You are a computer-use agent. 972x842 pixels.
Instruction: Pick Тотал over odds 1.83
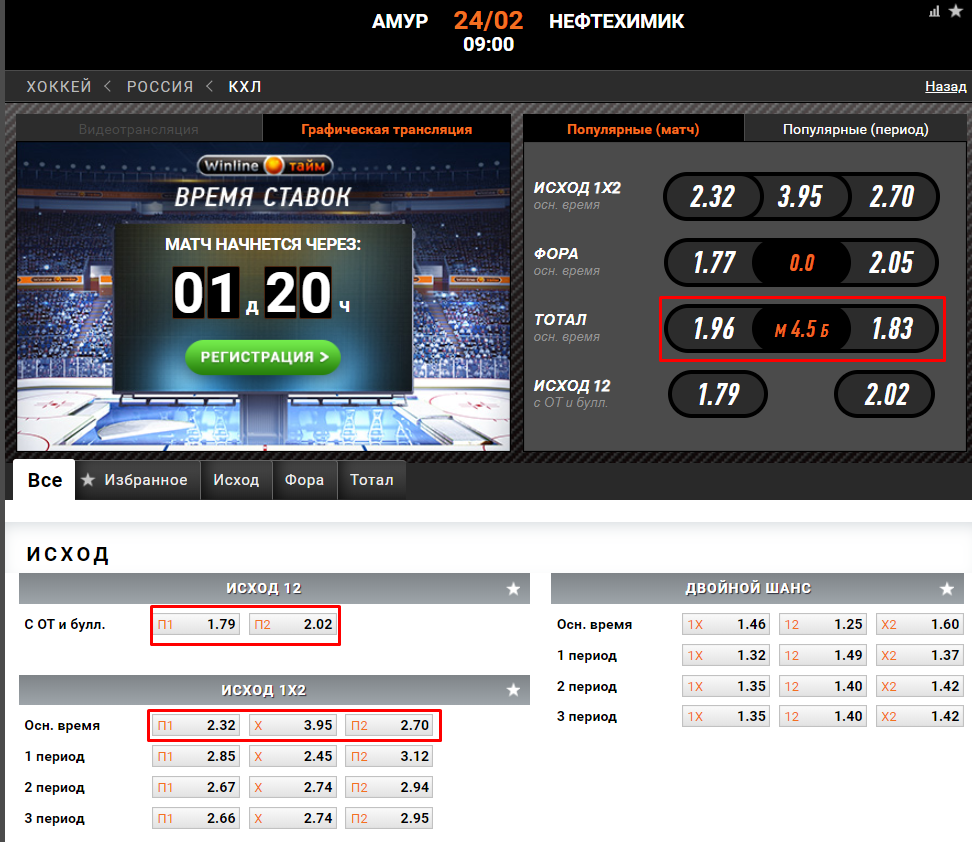tap(892, 329)
